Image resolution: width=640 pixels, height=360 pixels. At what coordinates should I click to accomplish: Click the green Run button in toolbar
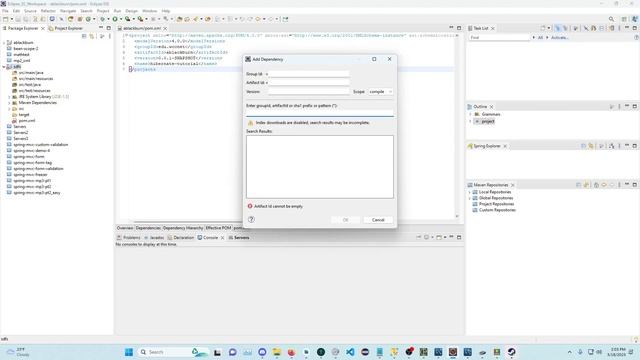[x=115, y=19]
